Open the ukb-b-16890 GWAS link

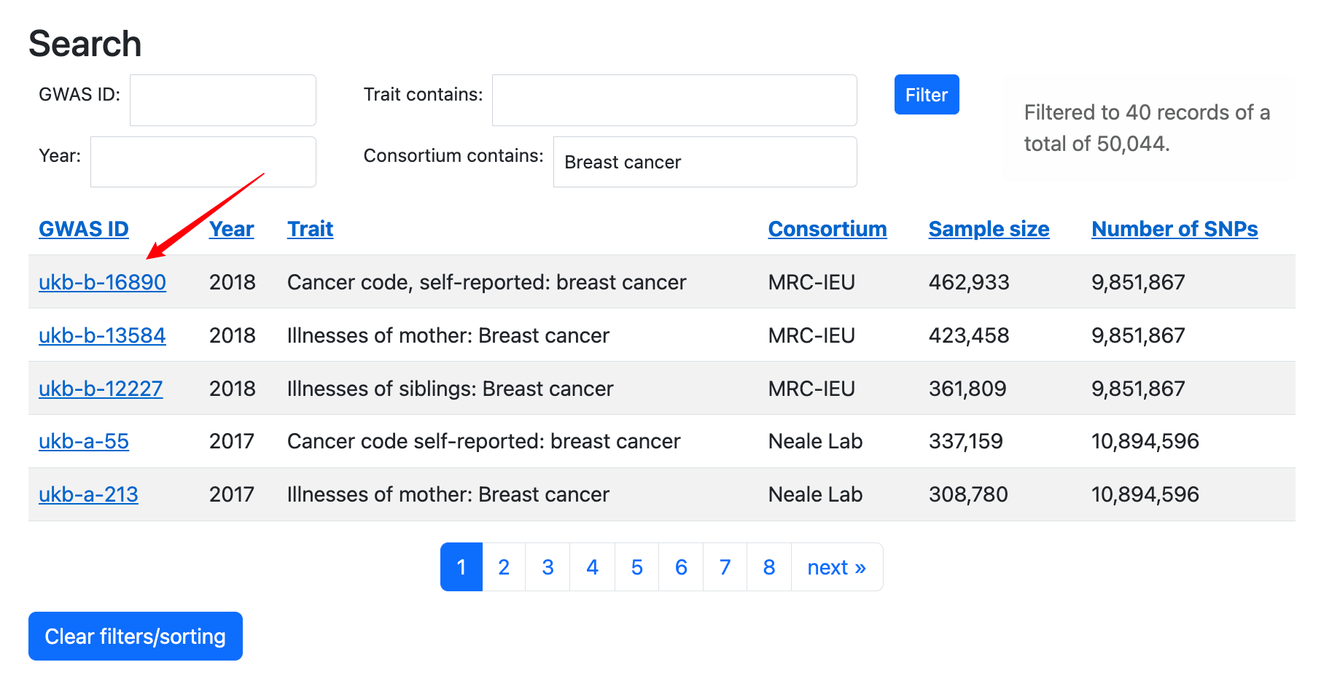102,282
